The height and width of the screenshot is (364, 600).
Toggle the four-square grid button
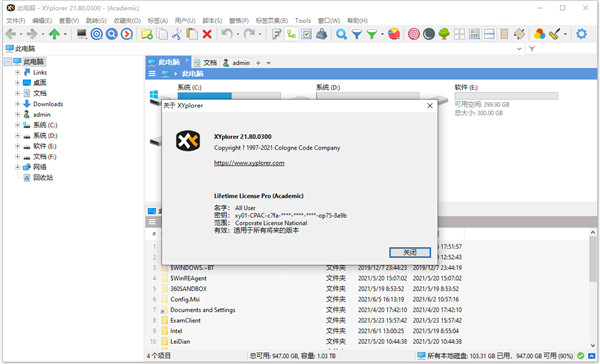(x=459, y=34)
